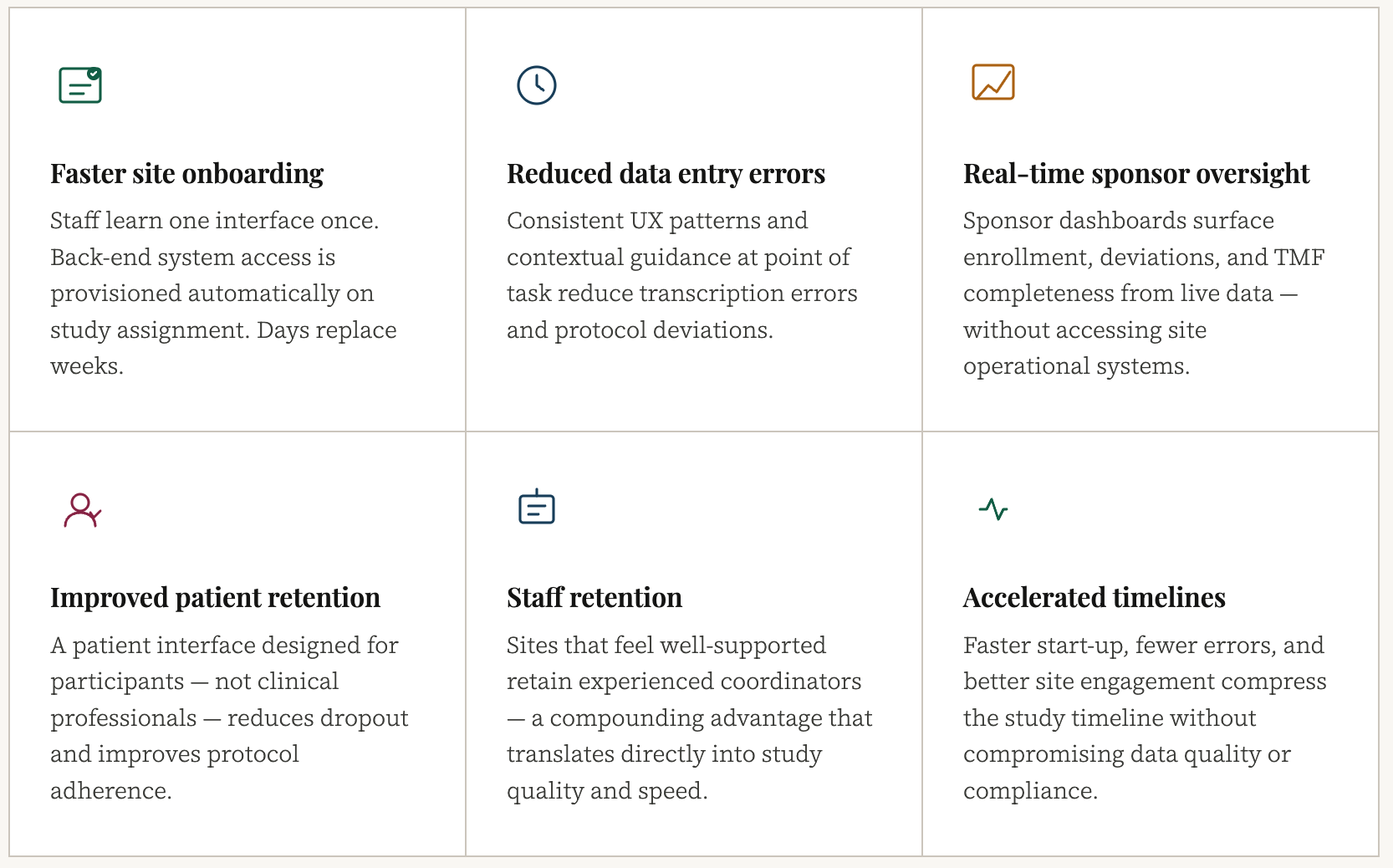Click the green checklist card icon
The width and height of the screenshot is (1393, 868).
(80, 85)
